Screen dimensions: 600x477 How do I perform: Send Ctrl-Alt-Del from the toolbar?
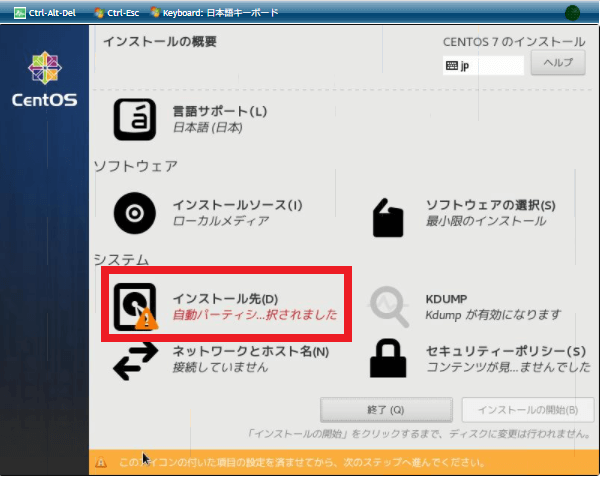coord(52,13)
